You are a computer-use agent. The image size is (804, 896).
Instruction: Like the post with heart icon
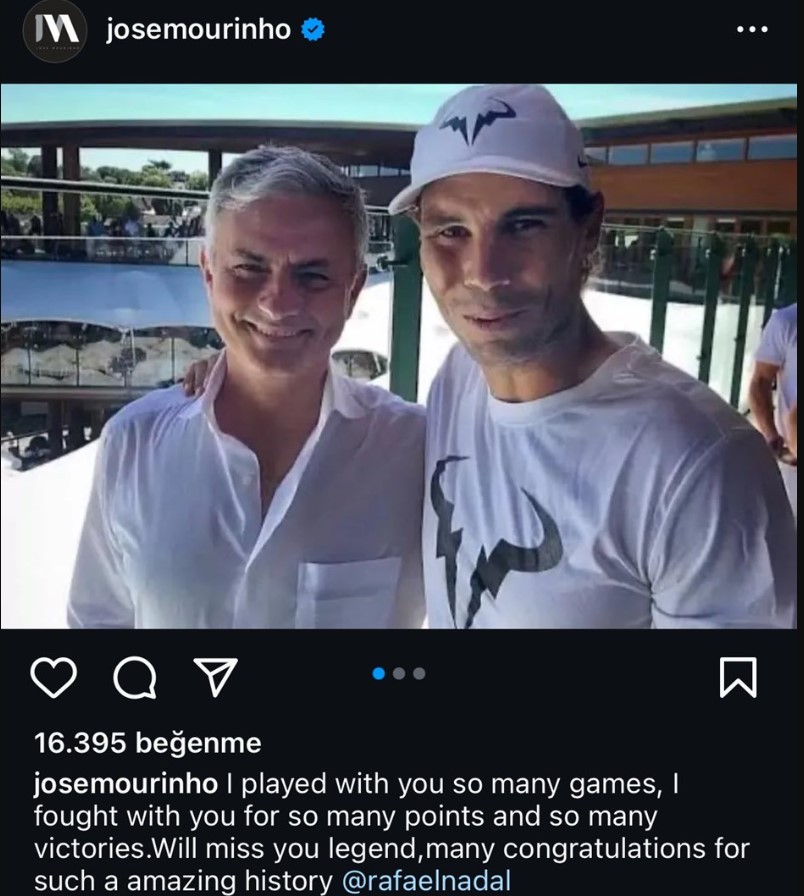[x=53, y=677]
